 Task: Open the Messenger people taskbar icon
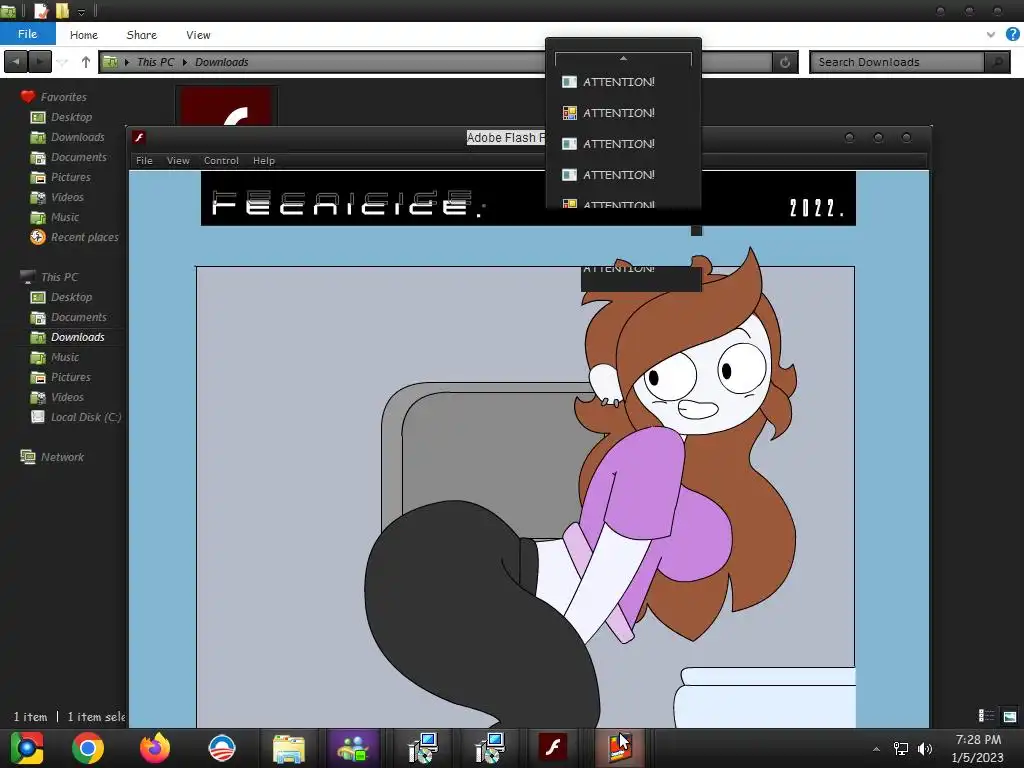(x=353, y=748)
